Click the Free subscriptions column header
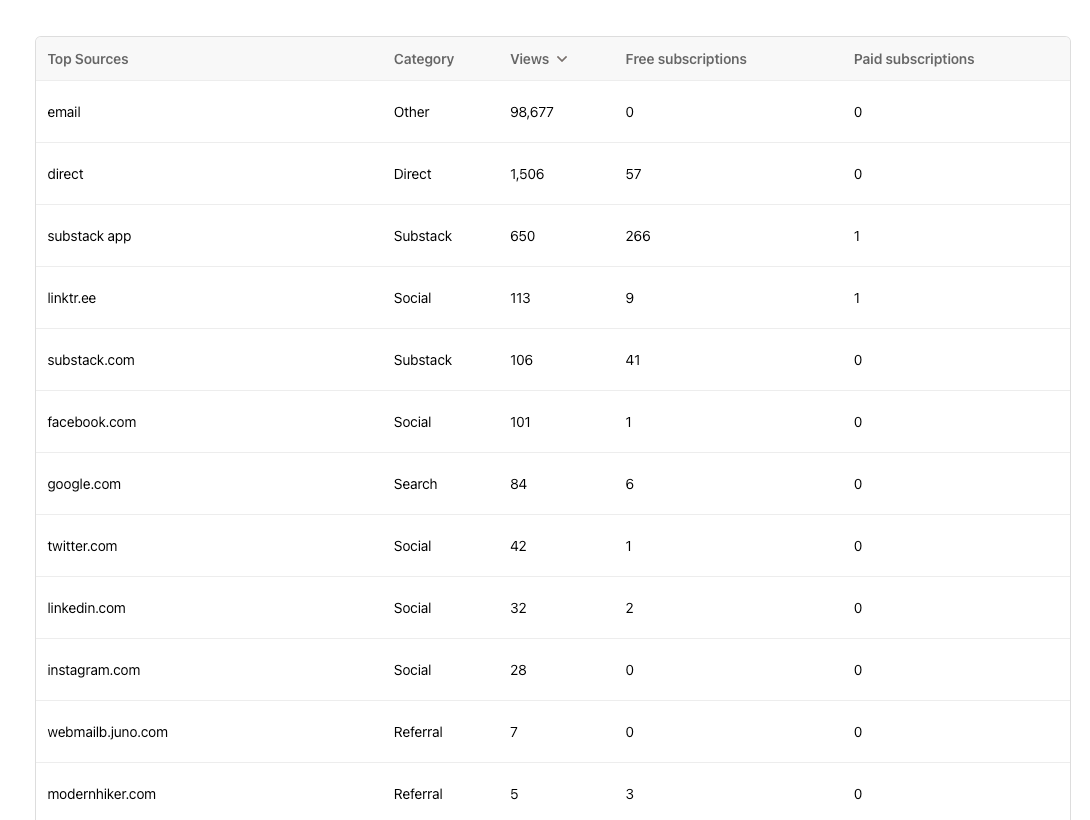Image resolution: width=1090 pixels, height=820 pixels. point(685,59)
